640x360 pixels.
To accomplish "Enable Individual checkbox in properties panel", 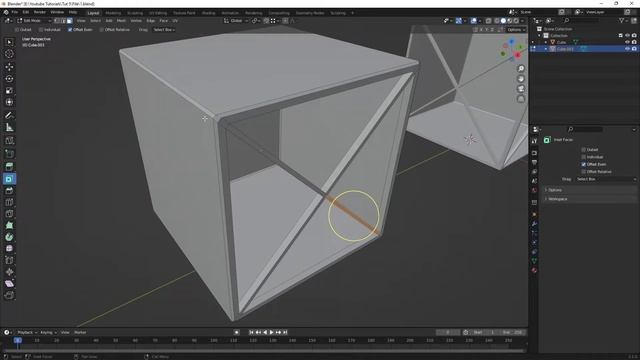I will point(583,157).
